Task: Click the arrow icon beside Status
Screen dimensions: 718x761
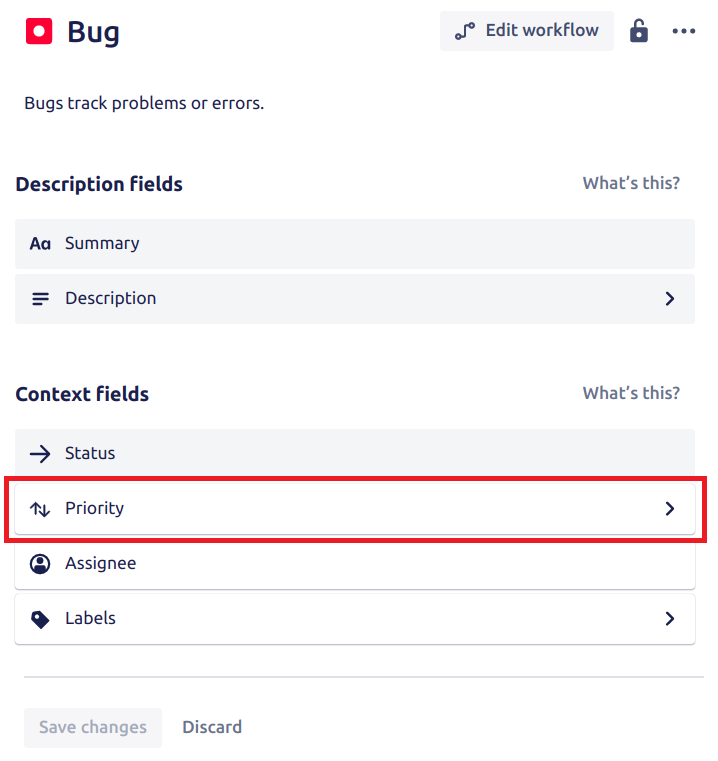Action: pos(40,454)
